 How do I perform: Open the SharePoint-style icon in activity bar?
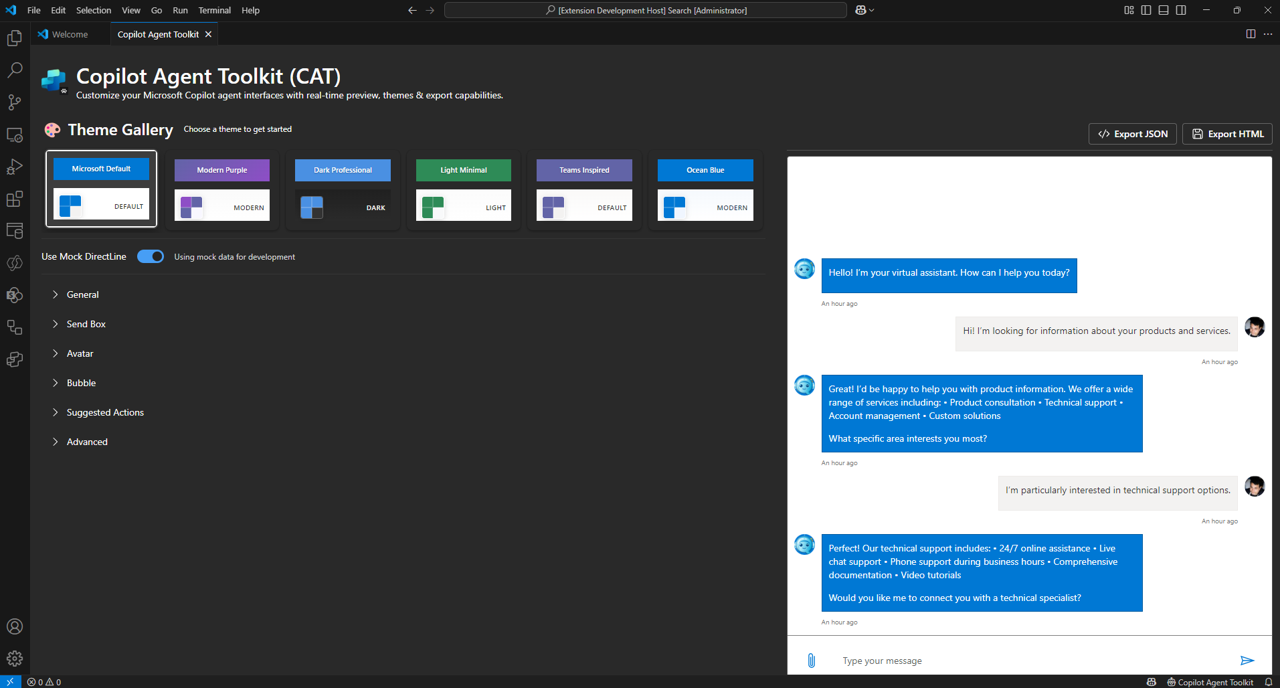point(14,295)
